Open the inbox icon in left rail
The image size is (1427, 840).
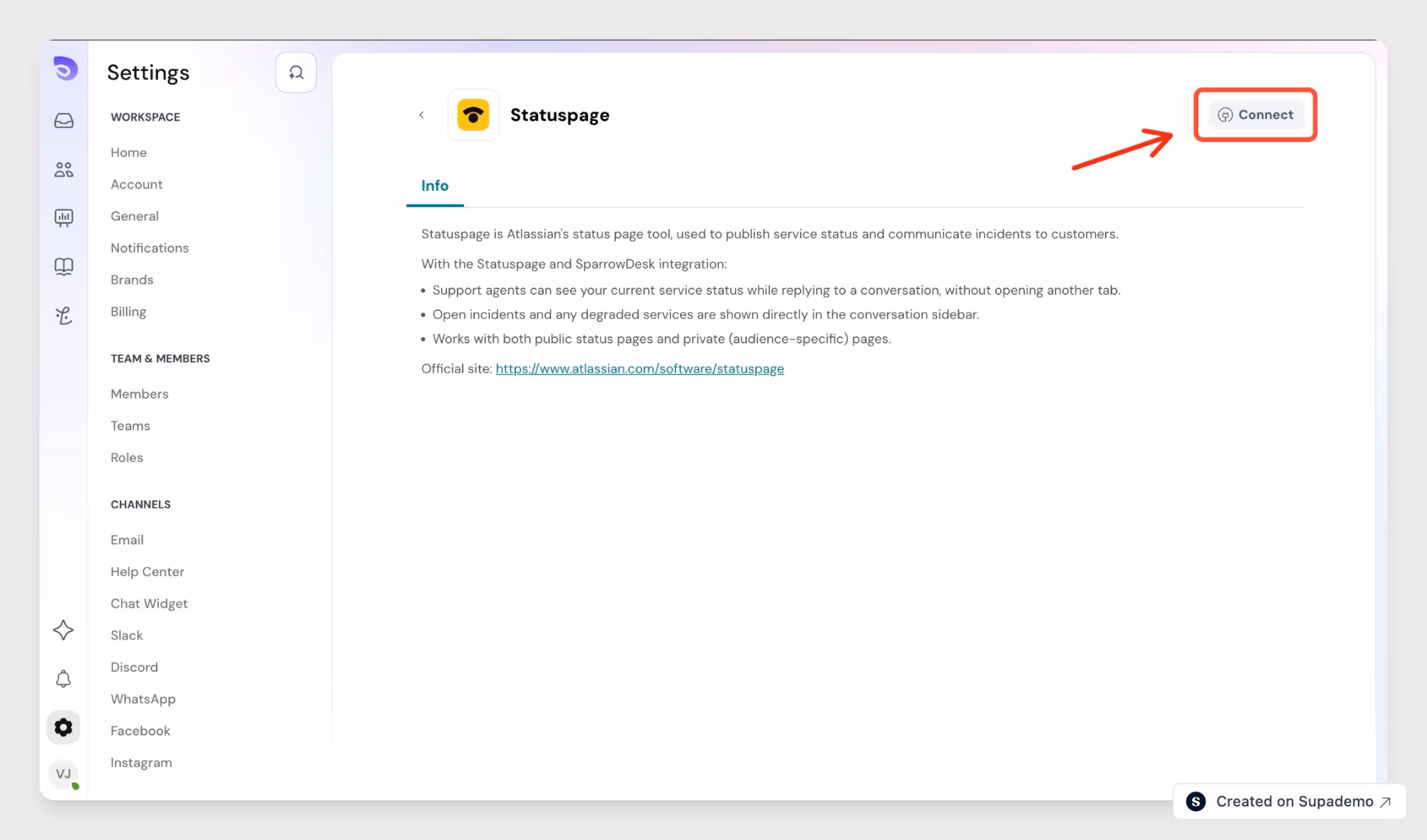coord(64,120)
